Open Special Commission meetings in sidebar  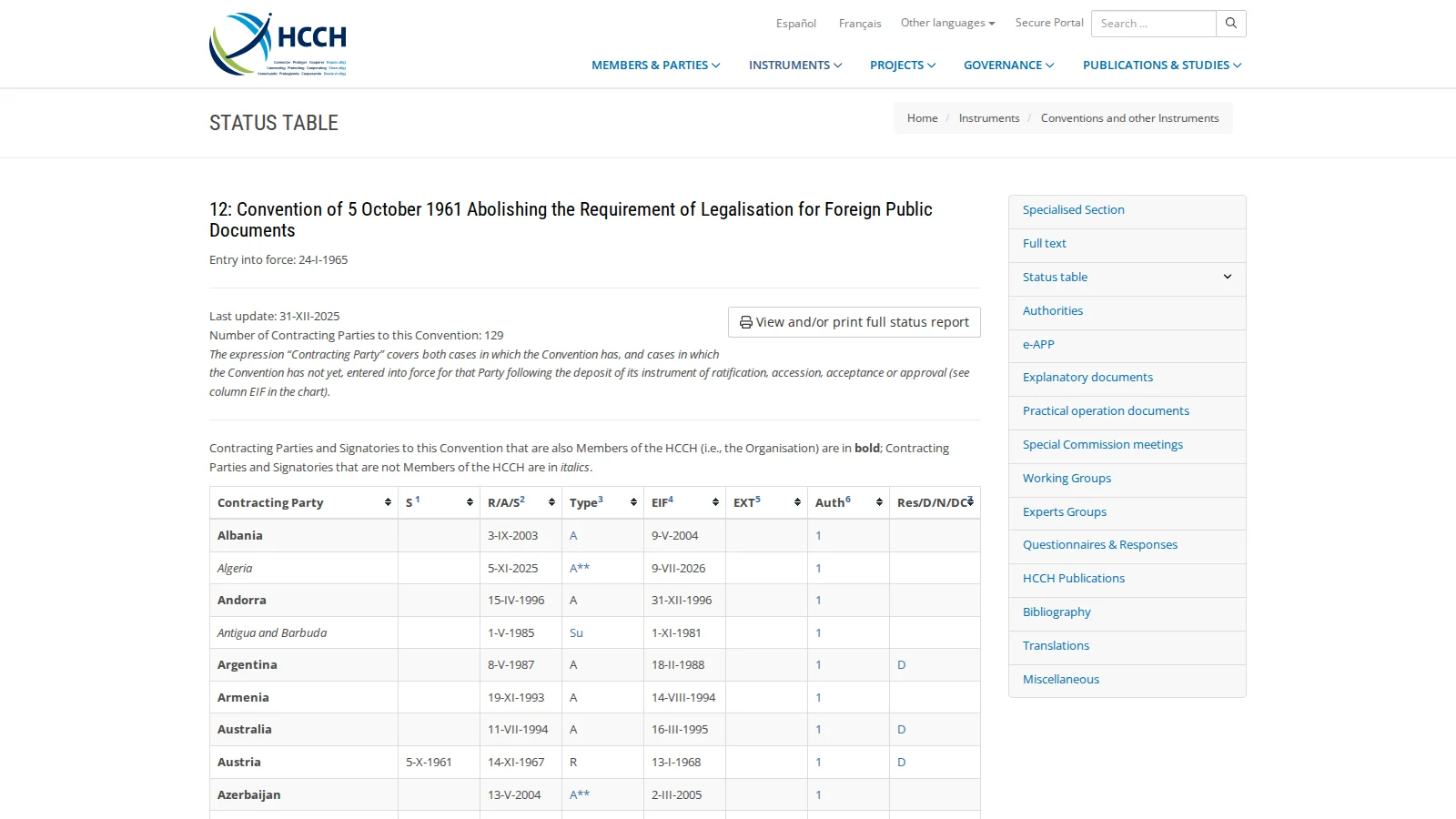tap(1103, 445)
